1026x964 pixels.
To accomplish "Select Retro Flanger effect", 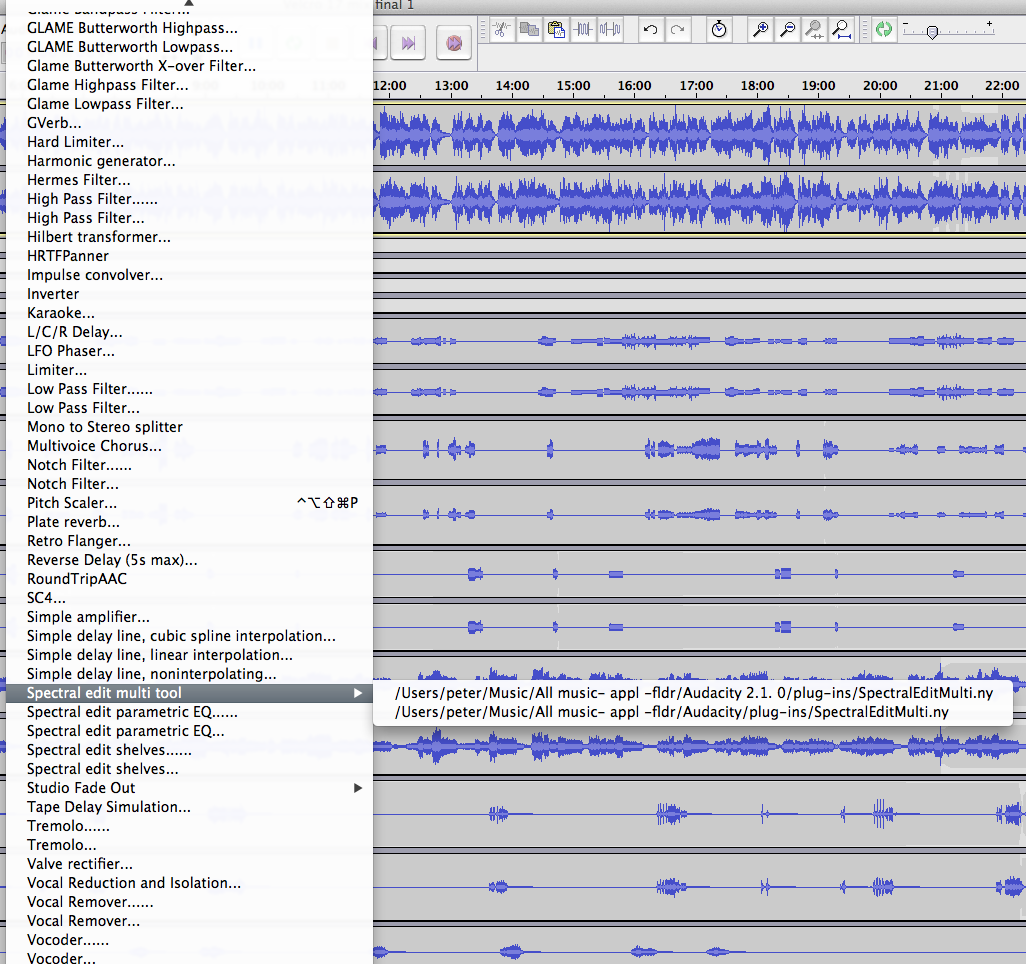I will (x=189, y=541).
